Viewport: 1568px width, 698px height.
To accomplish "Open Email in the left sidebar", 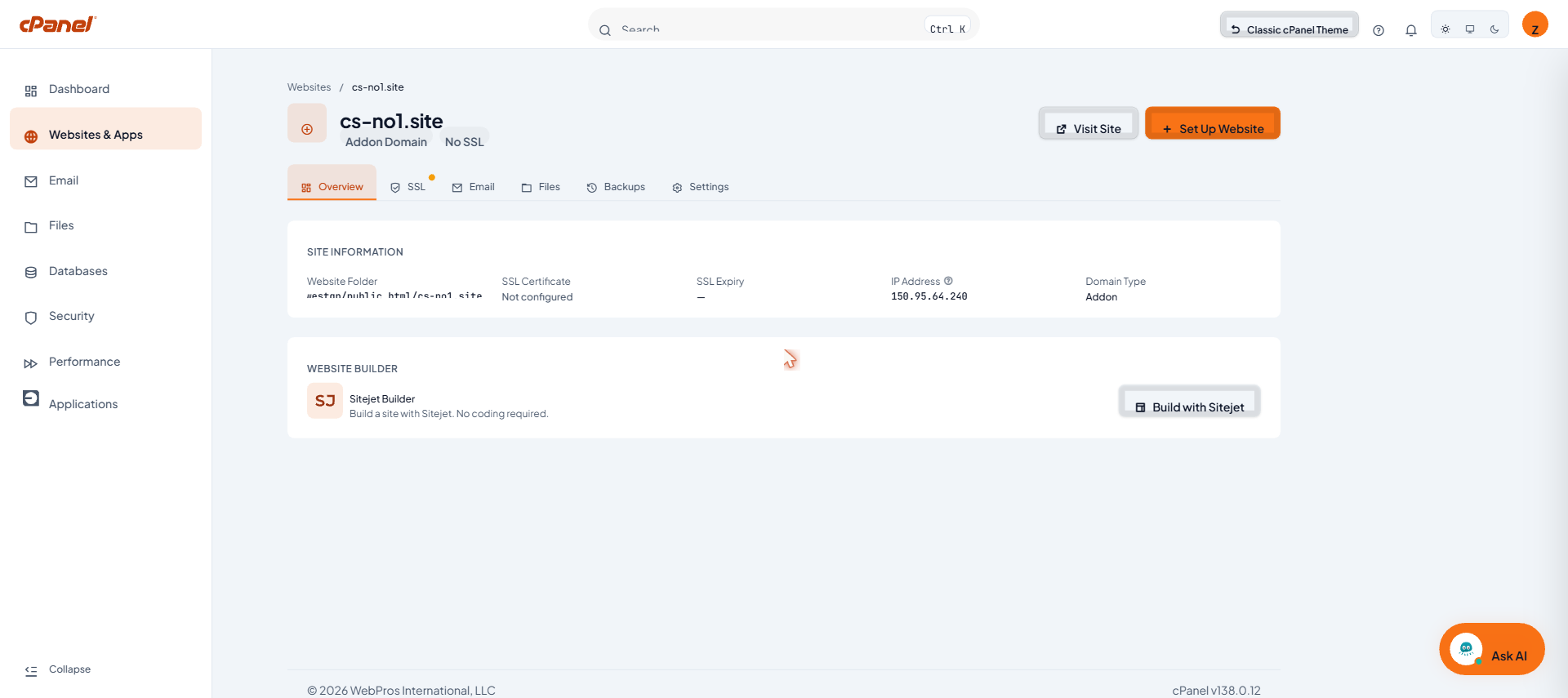I will pos(105,180).
